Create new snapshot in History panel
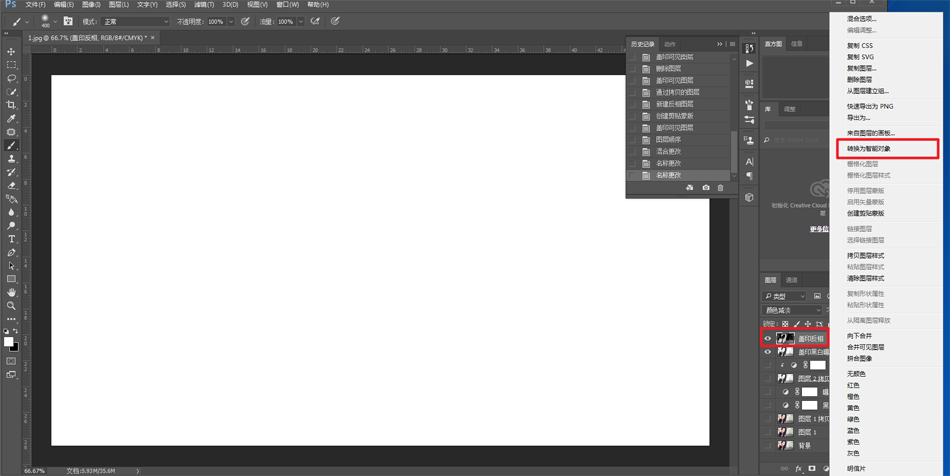This screenshot has width=950, height=476. point(705,188)
